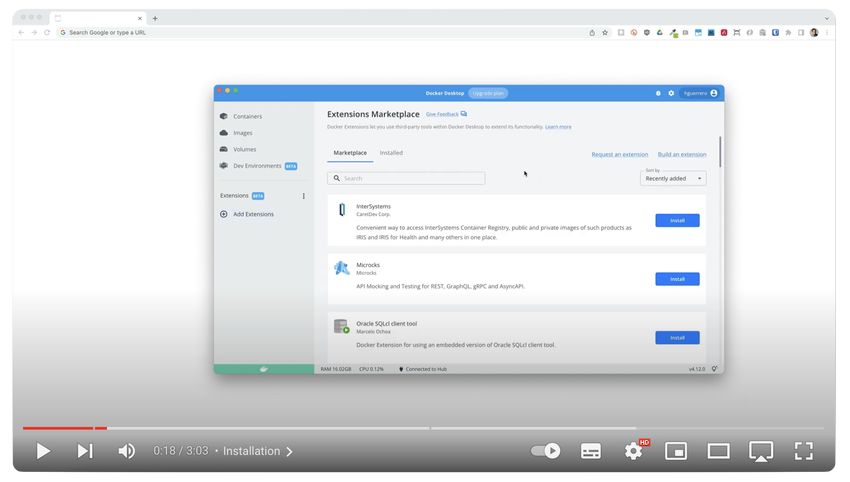The height and width of the screenshot is (482, 850).
Task: Toggle the autoplay switch
Action: click(546, 451)
